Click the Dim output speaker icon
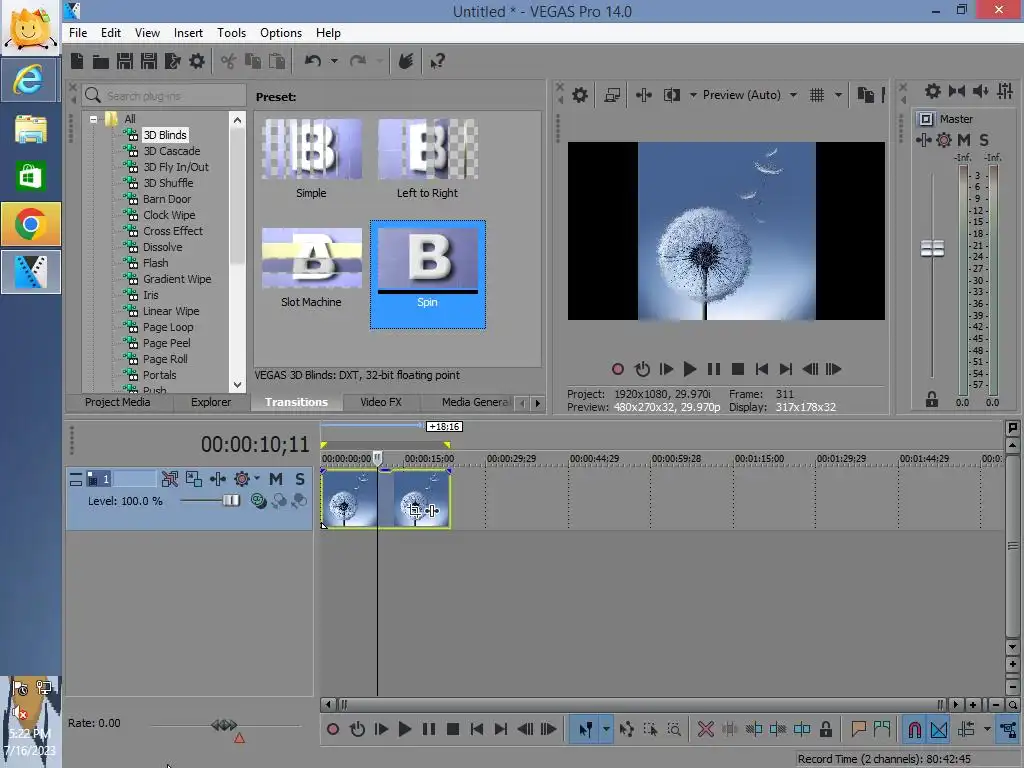This screenshot has height=768, width=1024. pyautogui.click(x=980, y=91)
